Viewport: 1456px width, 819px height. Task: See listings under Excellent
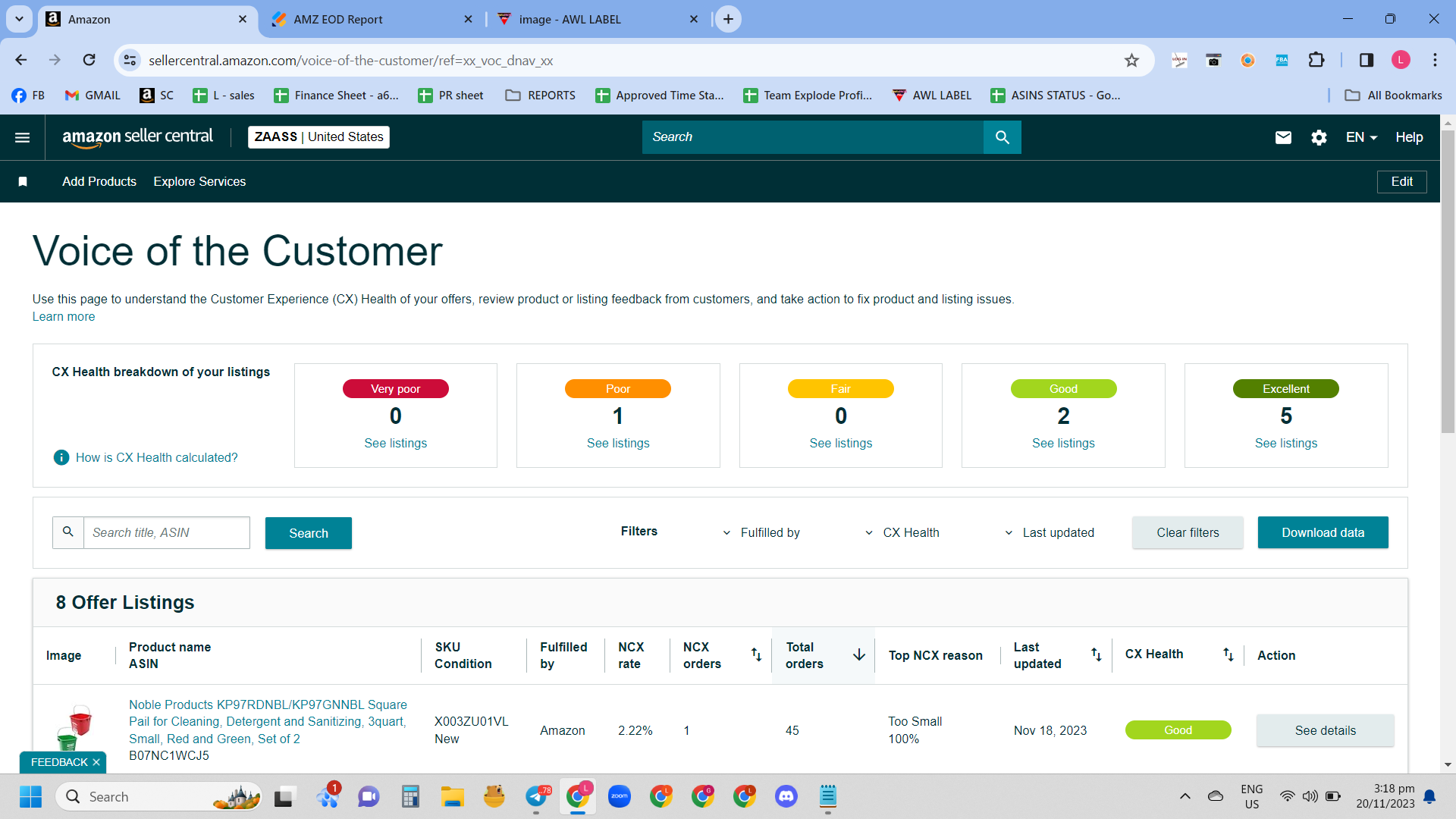click(x=1285, y=443)
